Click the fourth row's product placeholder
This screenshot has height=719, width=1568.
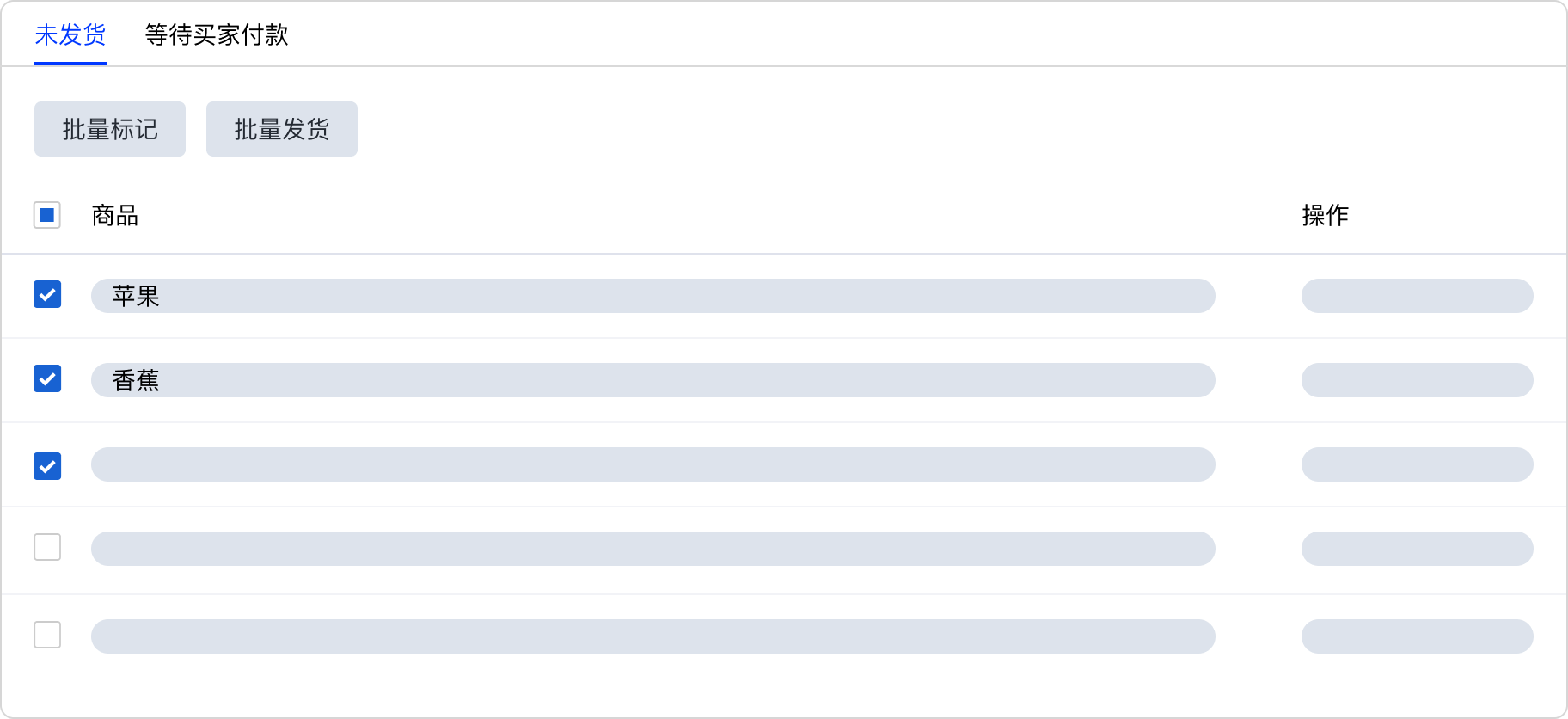click(x=653, y=549)
